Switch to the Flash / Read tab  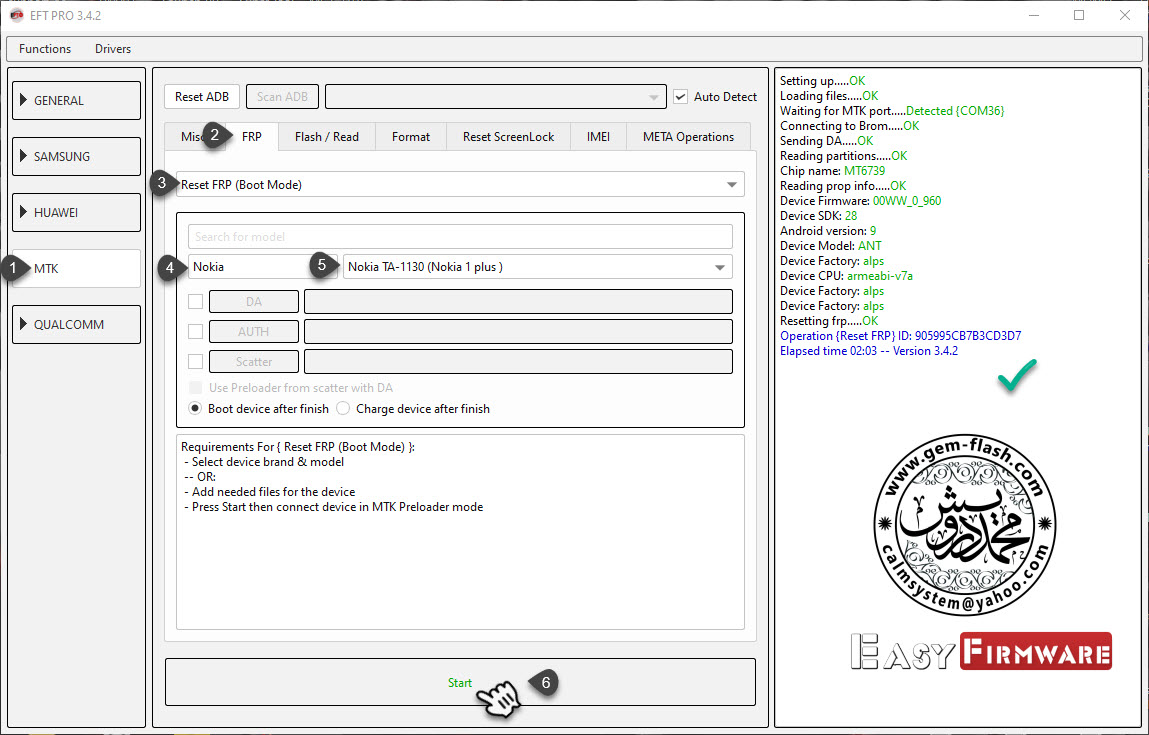pyautogui.click(x=327, y=137)
